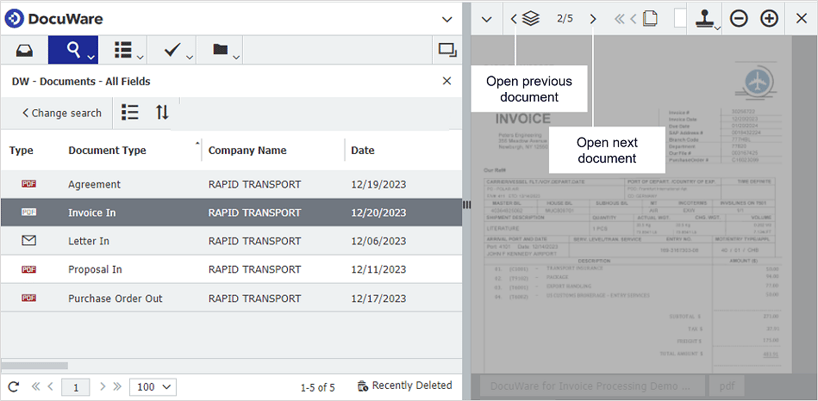Open the next document arrow

(x=593, y=18)
